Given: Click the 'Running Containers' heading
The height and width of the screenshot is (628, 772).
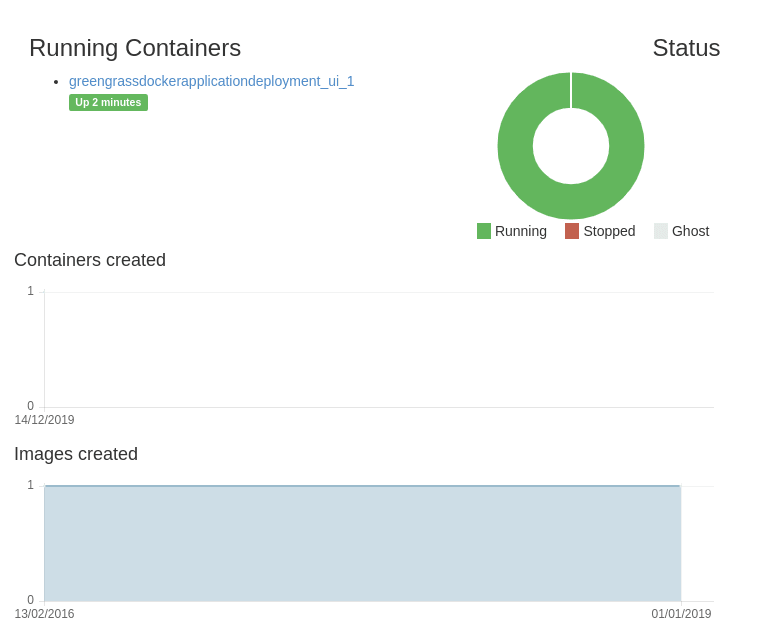Looking at the screenshot, I should (x=135, y=48).
